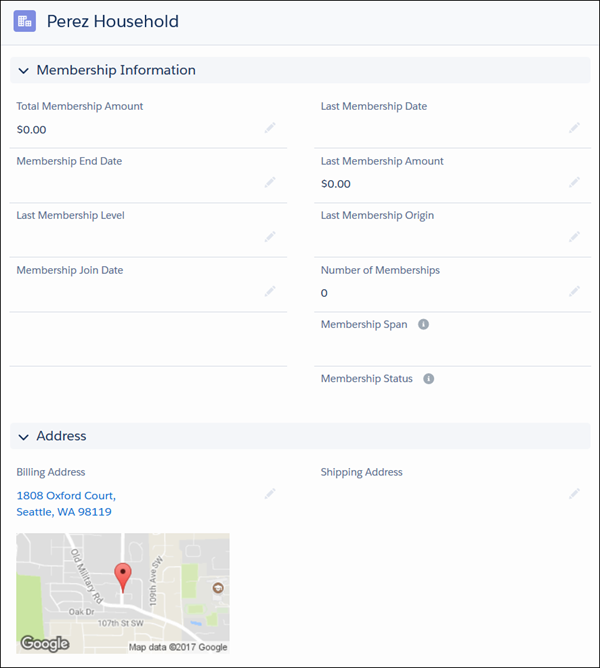Edit Total Membership Amount pencil icon
The width and height of the screenshot is (600, 668).
(x=270, y=127)
